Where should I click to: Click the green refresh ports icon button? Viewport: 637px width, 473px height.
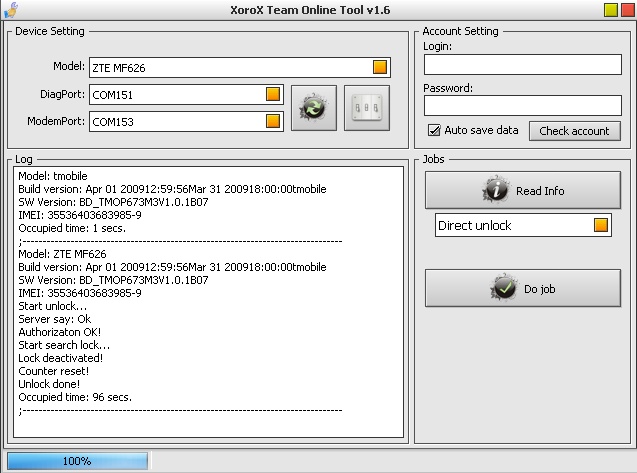point(313,109)
